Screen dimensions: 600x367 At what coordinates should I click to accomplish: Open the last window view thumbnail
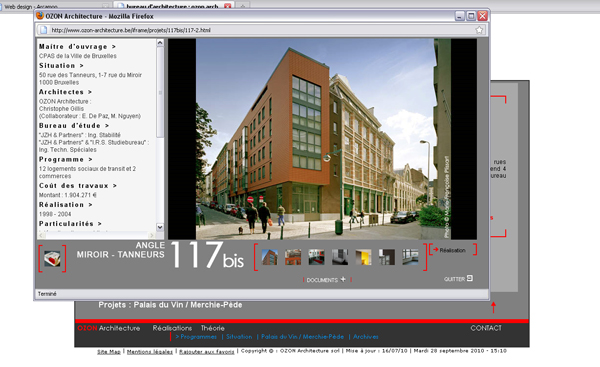click(x=410, y=257)
